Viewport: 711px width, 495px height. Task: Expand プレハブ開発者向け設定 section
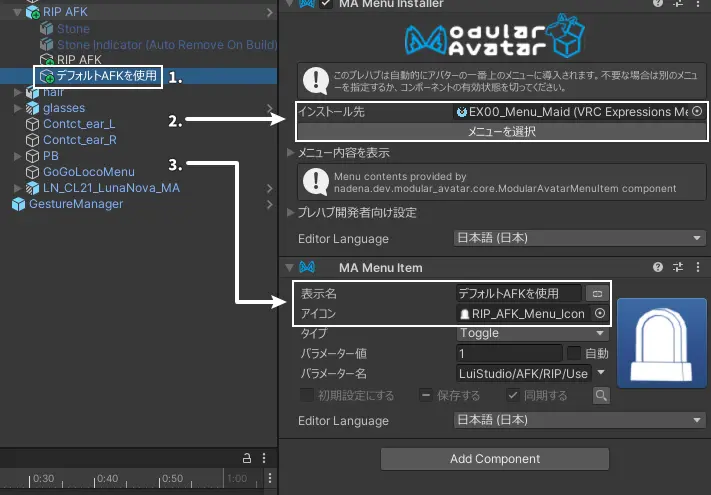[291, 213]
